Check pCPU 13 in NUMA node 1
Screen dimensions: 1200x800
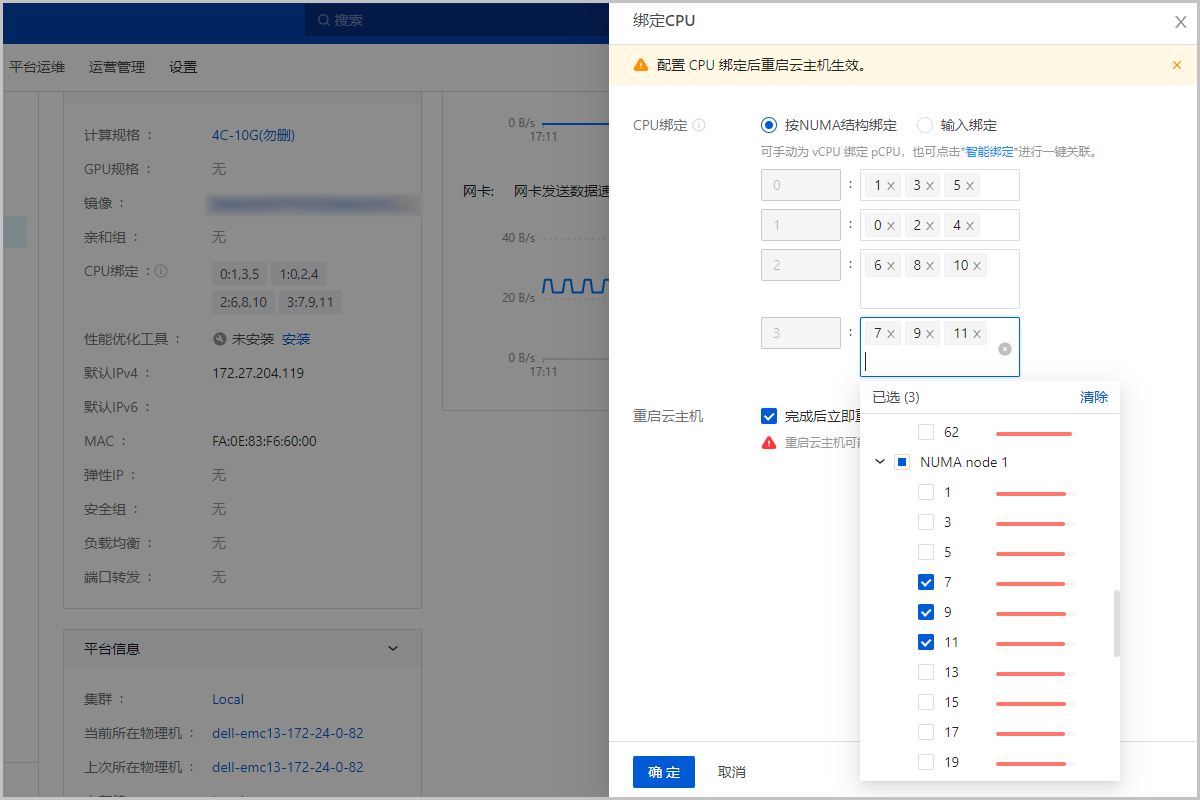[x=926, y=672]
